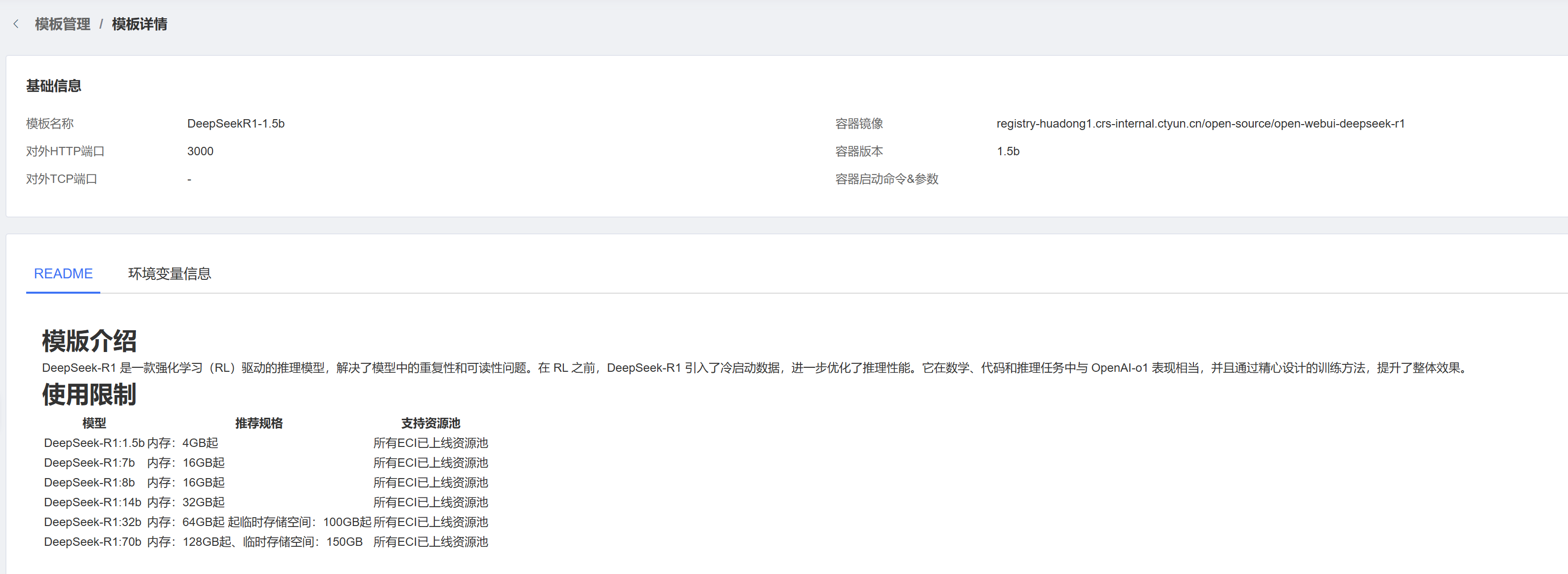Switch to README tab
The height and width of the screenshot is (574, 1568).
tap(63, 274)
